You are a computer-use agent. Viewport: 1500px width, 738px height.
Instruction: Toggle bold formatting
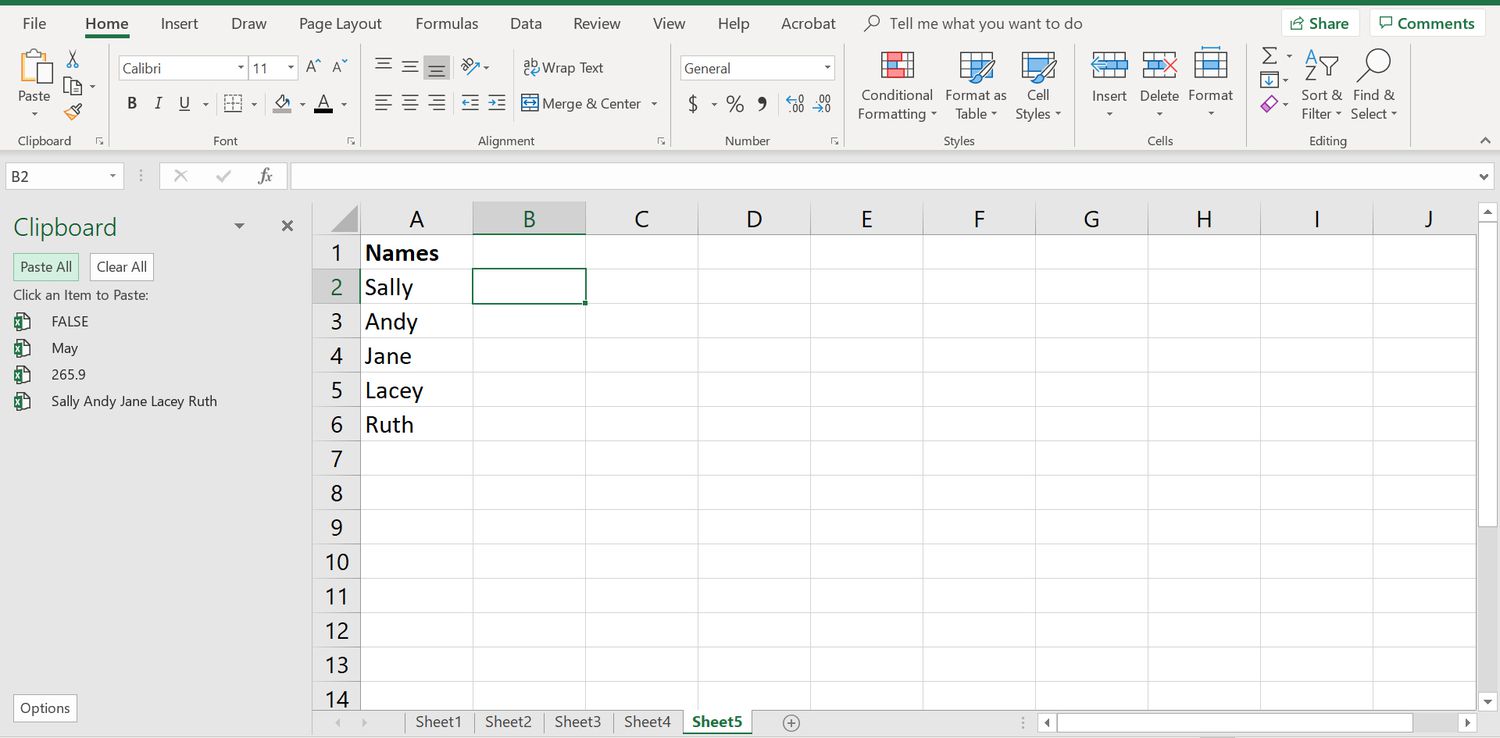(132, 104)
